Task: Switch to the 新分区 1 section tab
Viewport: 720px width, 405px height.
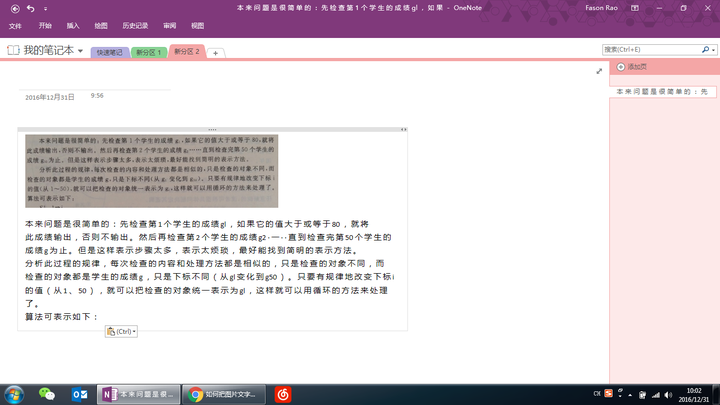Action: tap(149, 52)
